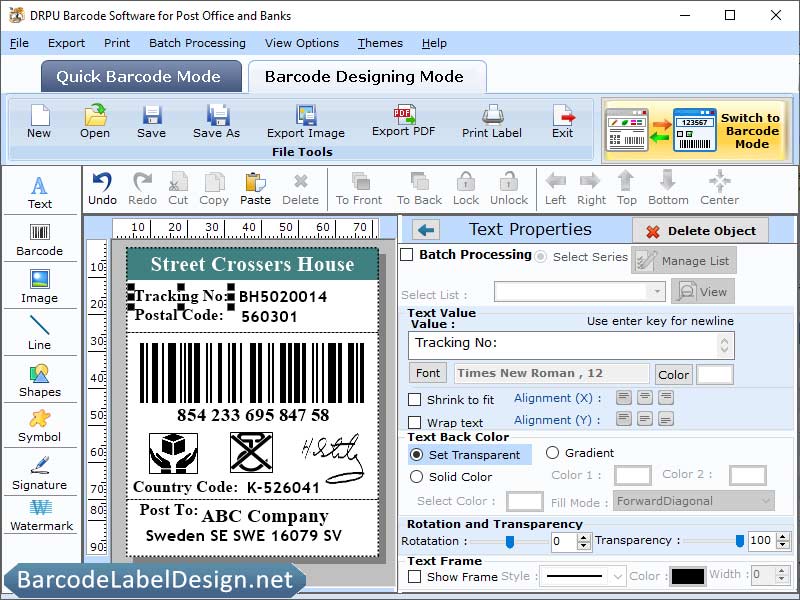Viewport: 800px width, 600px height.
Task: Open the Batch Processing menu
Action: pyautogui.click(x=197, y=43)
